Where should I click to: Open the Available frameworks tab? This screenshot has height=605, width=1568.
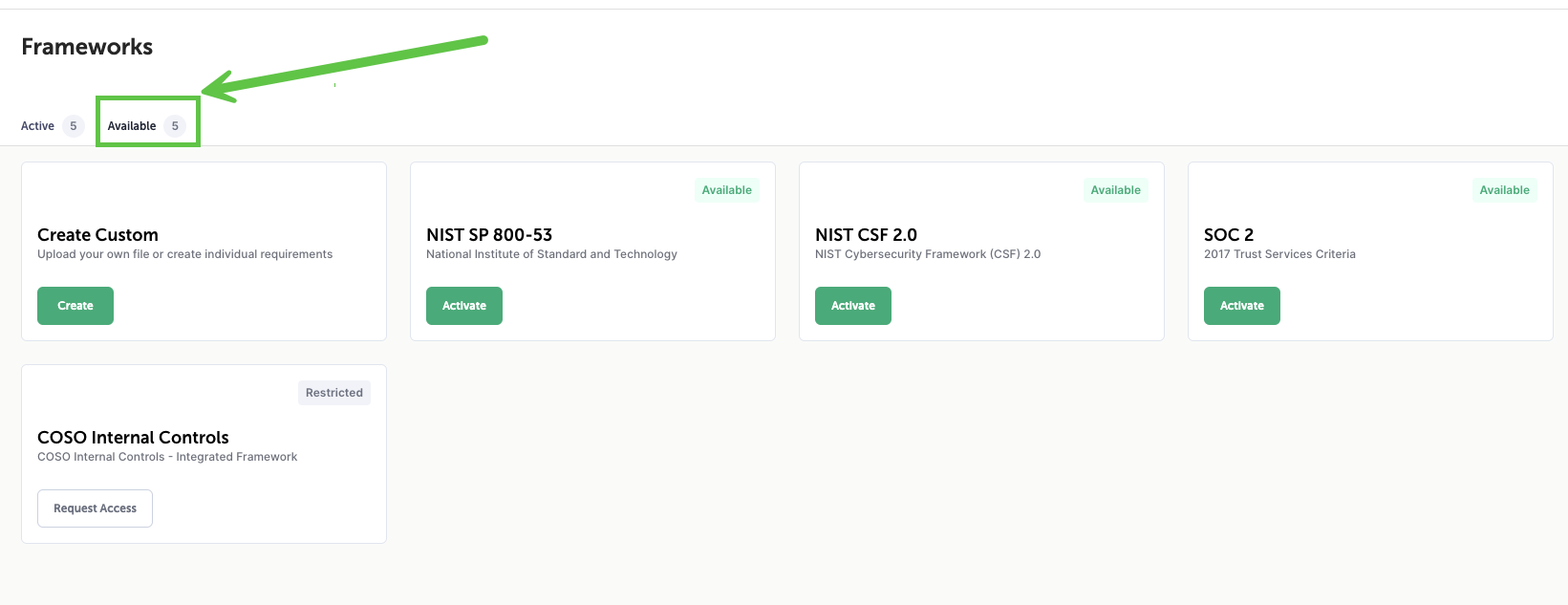click(x=147, y=126)
